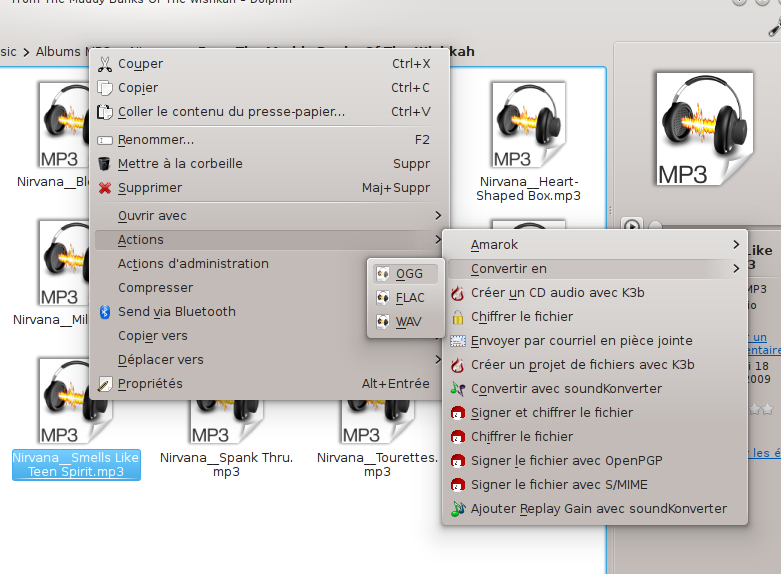The height and width of the screenshot is (574, 781).
Task: Click large MP3 preview thumbnail in panel
Action: (704, 129)
